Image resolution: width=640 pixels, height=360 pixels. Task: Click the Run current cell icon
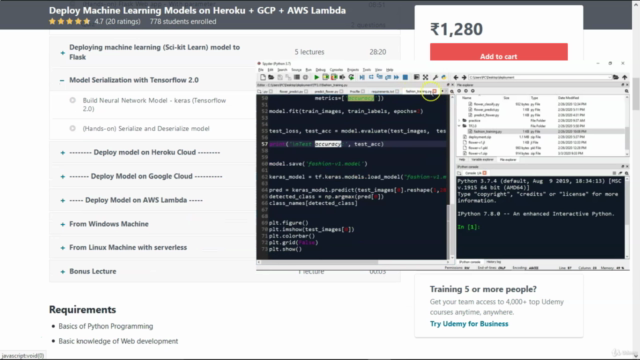pyautogui.click(x=325, y=77)
